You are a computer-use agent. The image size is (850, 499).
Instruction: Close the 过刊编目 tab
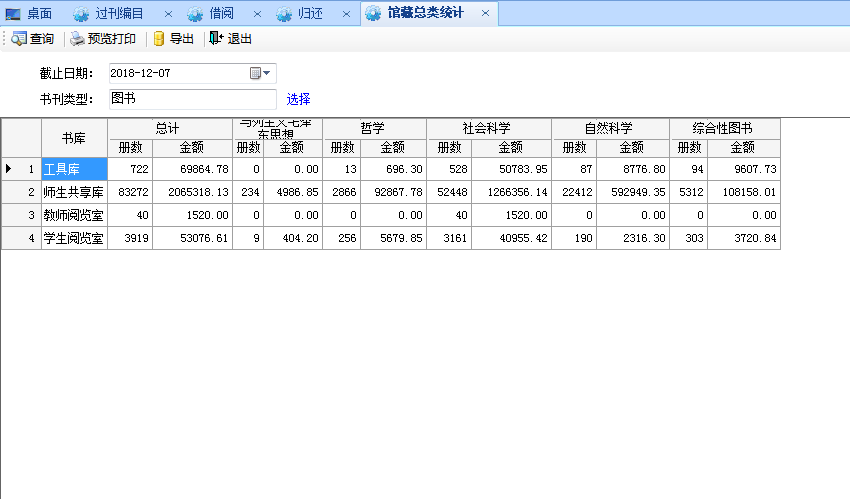(x=168, y=14)
